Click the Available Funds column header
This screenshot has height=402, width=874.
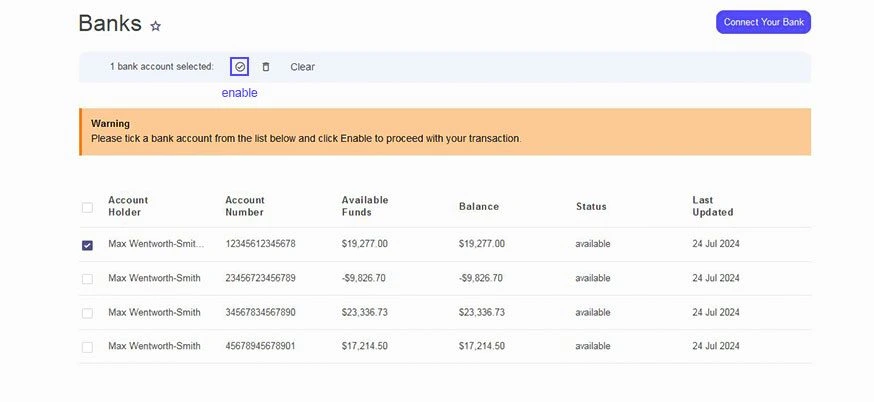[x=365, y=206]
